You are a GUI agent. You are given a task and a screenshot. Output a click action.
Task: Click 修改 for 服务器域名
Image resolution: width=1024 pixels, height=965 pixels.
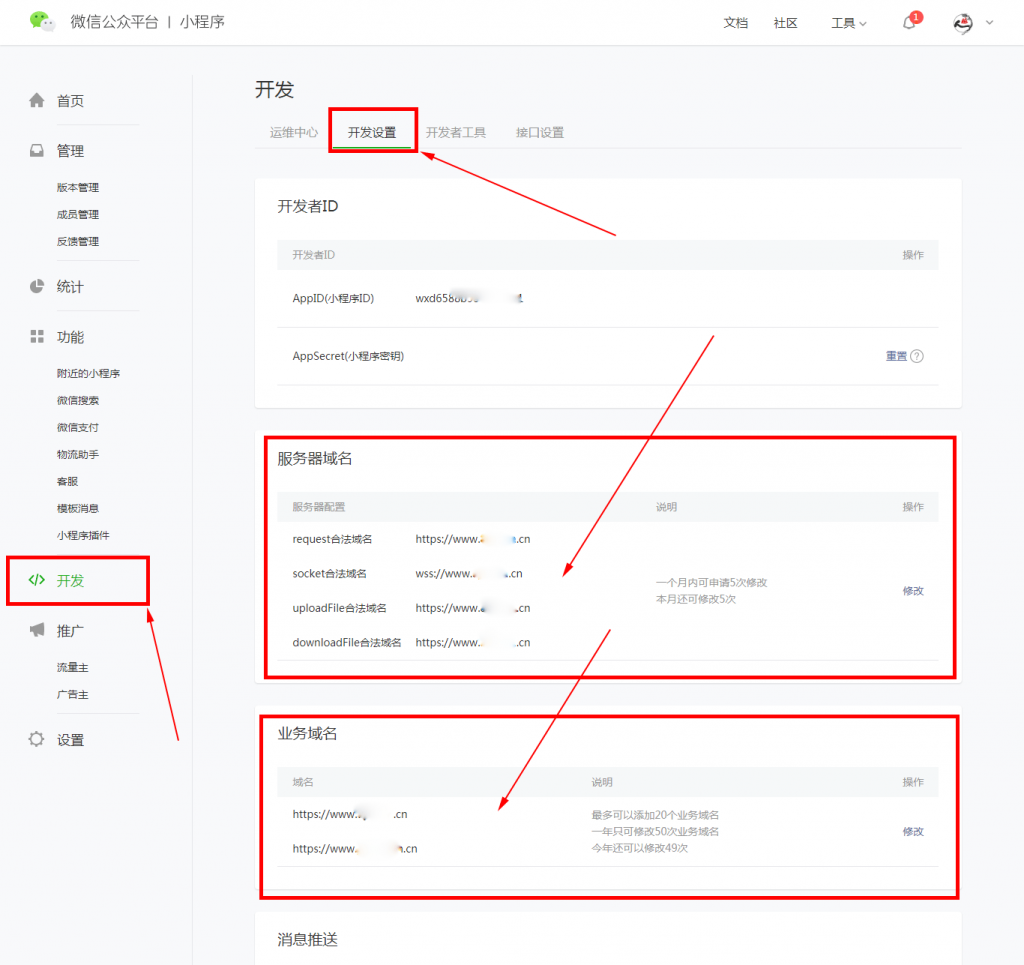pos(913,591)
